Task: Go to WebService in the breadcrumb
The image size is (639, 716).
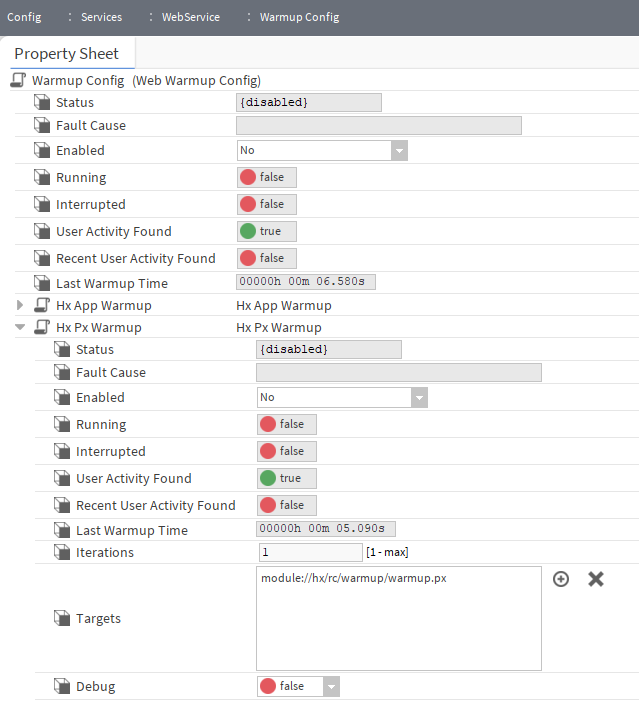Action: pos(190,17)
